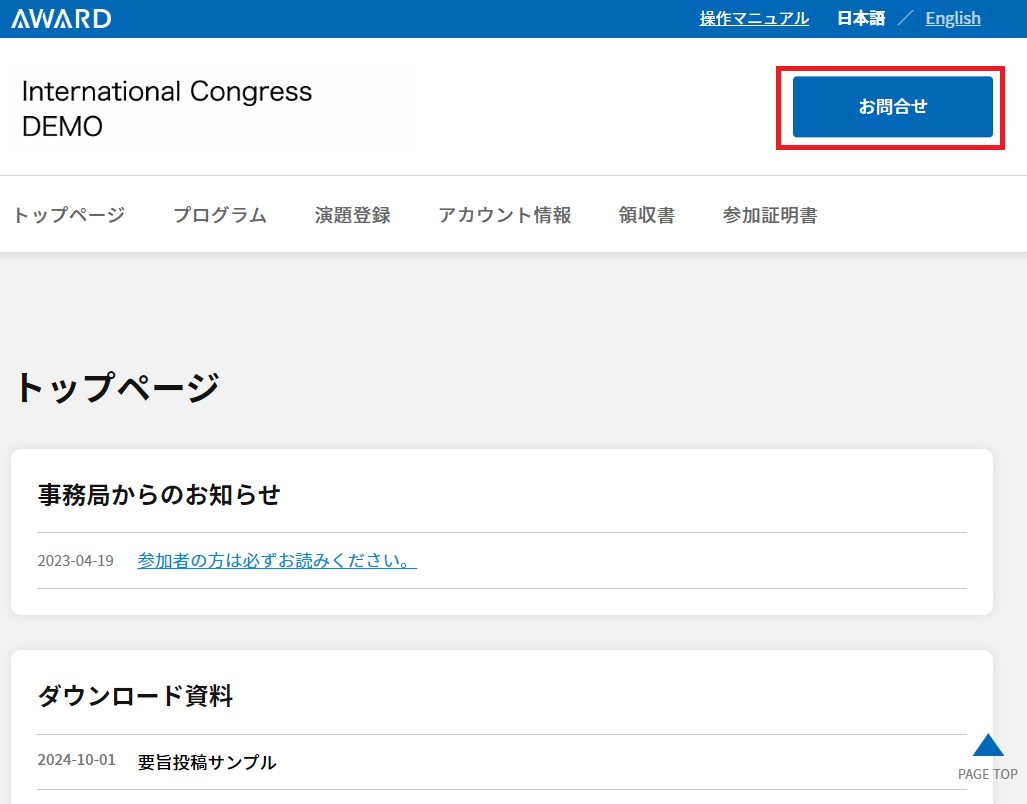Open the 領収書 menu item
This screenshot has height=804, width=1027.
click(646, 215)
